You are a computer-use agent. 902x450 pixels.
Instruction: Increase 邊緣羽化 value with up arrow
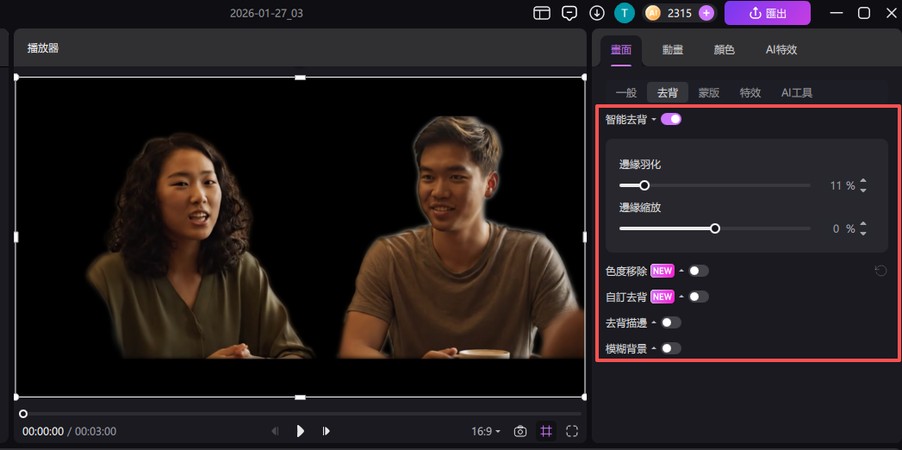click(x=863, y=181)
